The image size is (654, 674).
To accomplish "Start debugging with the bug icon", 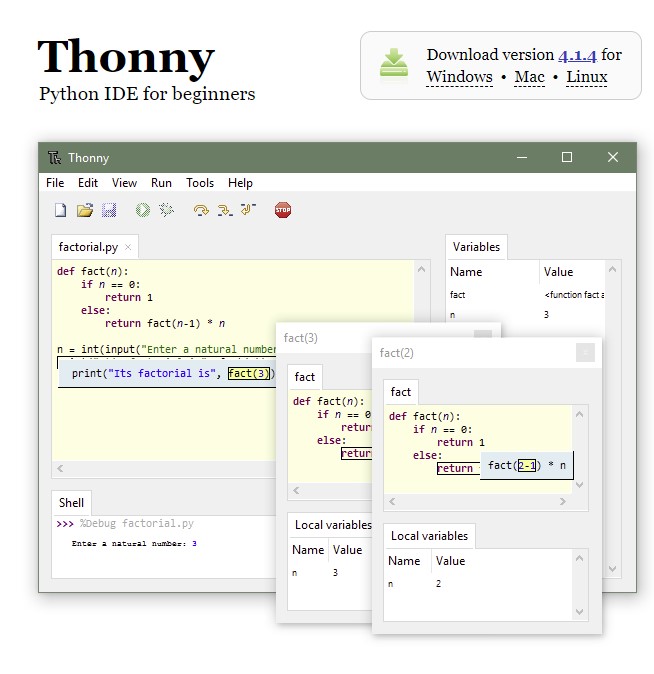I will [167, 210].
